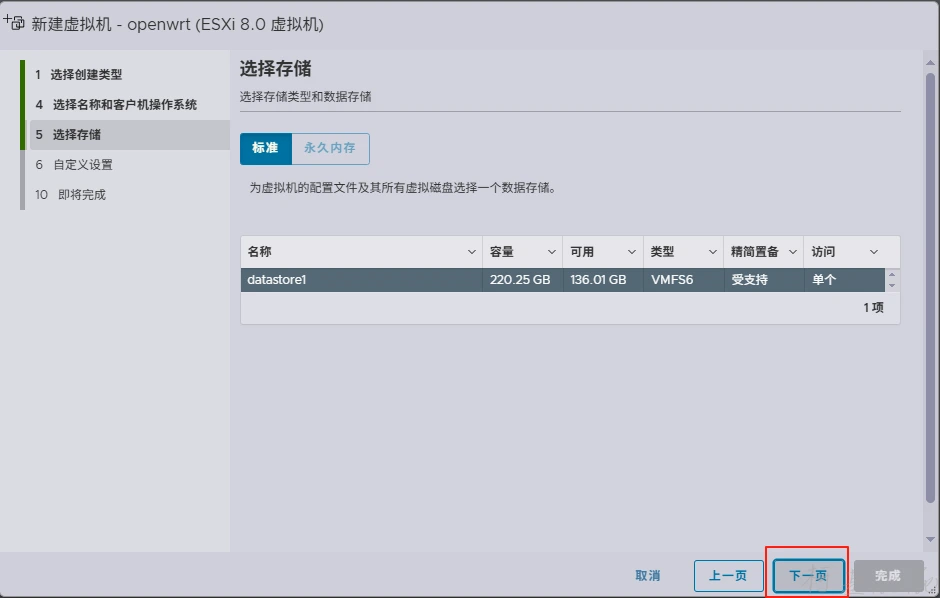
Task: Click 取消 to cancel the wizard
Action: click(648, 576)
